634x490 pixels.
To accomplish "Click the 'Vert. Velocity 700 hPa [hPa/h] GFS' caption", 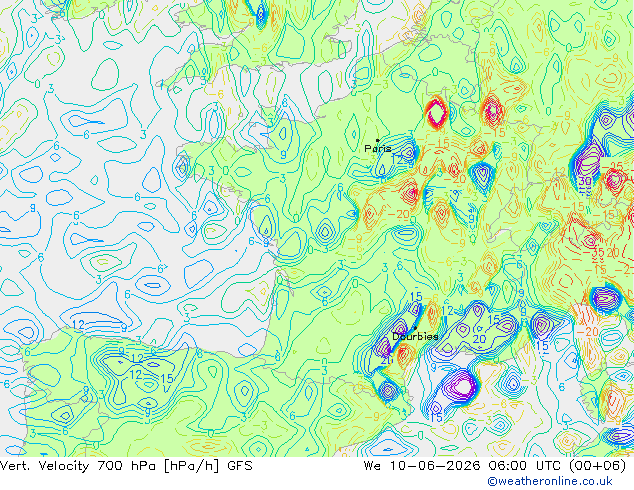I will tap(126, 466).
